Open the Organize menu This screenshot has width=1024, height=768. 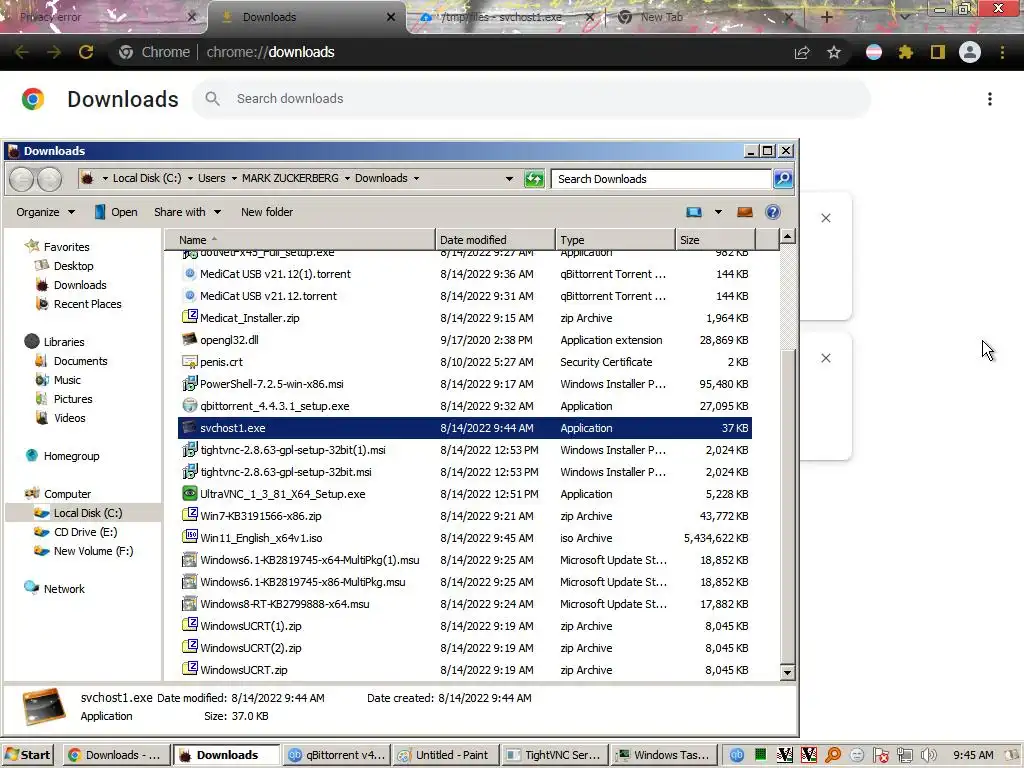[45, 212]
